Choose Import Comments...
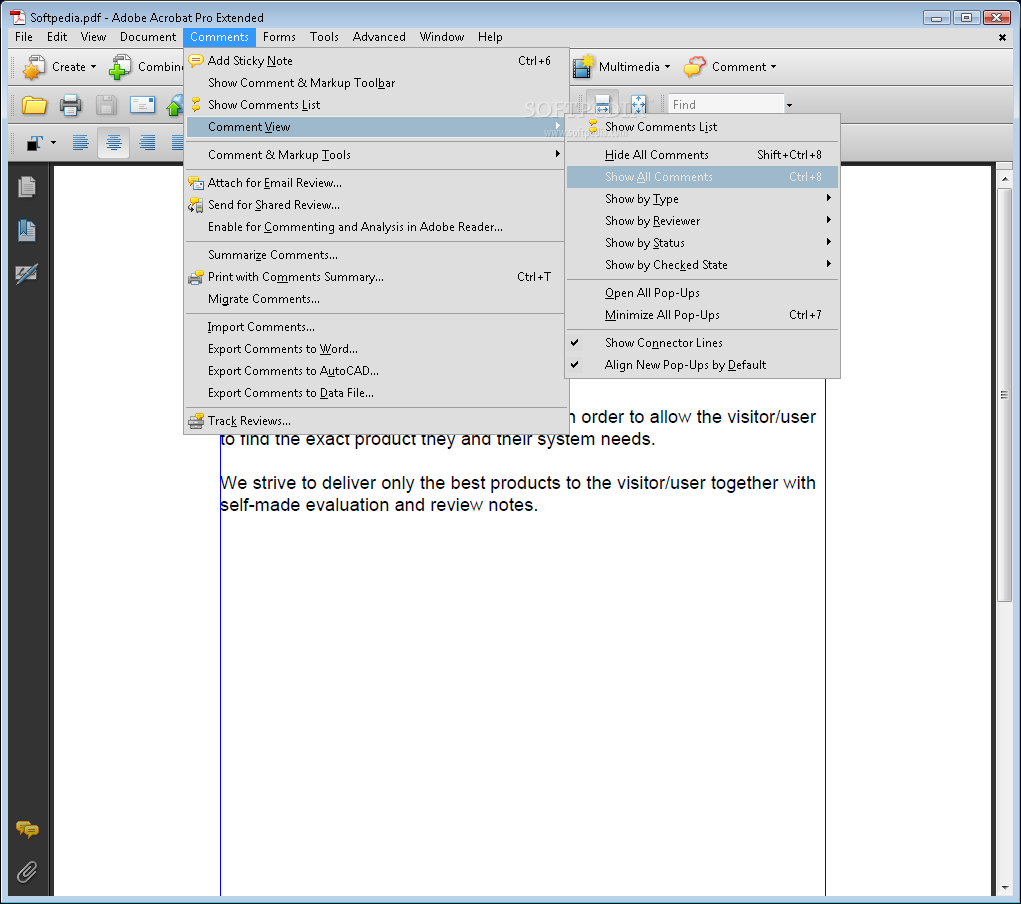 click(376, 327)
